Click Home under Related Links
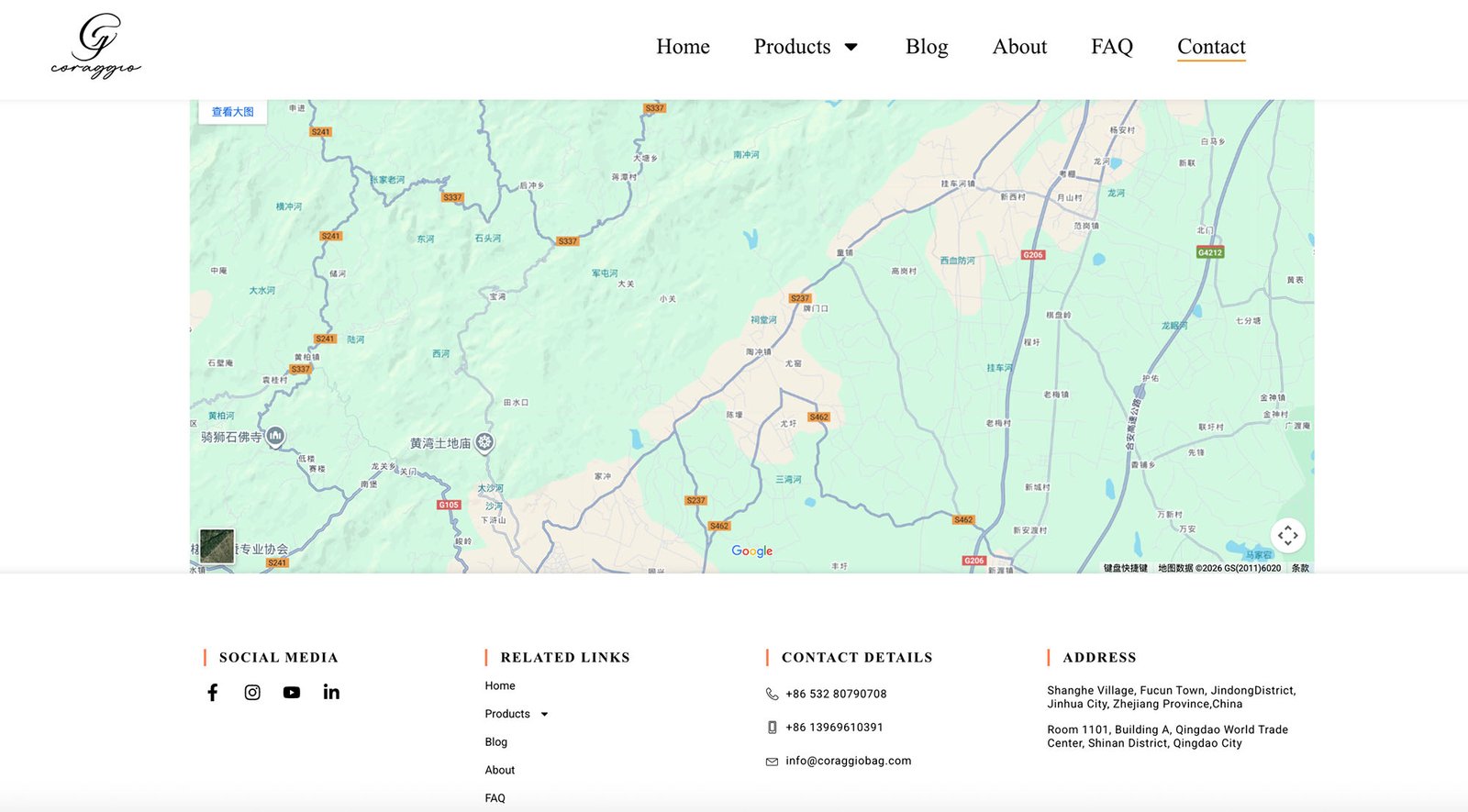The height and width of the screenshot is (812, 1468). [x=500, y=685]
